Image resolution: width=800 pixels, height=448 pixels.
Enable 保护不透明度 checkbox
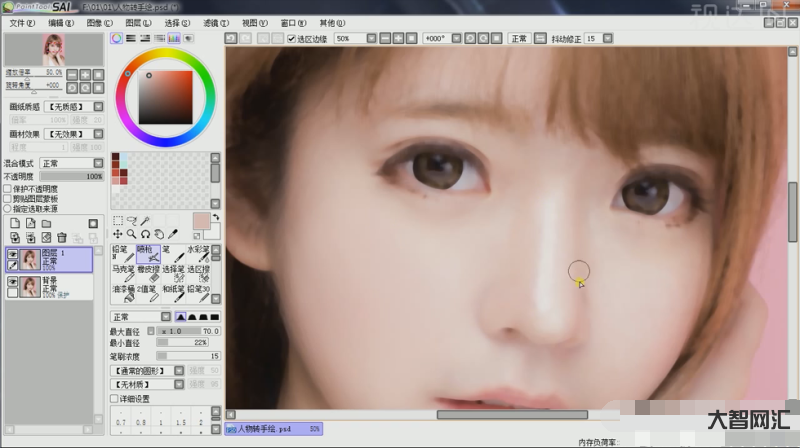(8, 188)
